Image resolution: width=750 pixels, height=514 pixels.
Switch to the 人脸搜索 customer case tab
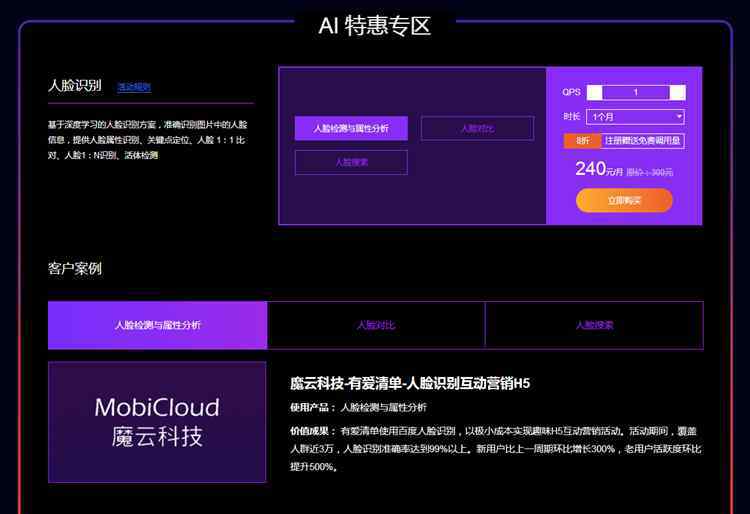[595, 325]
